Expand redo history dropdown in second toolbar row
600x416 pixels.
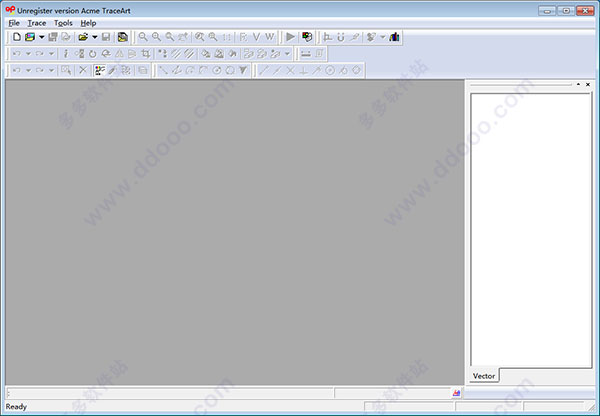(51, 54)
